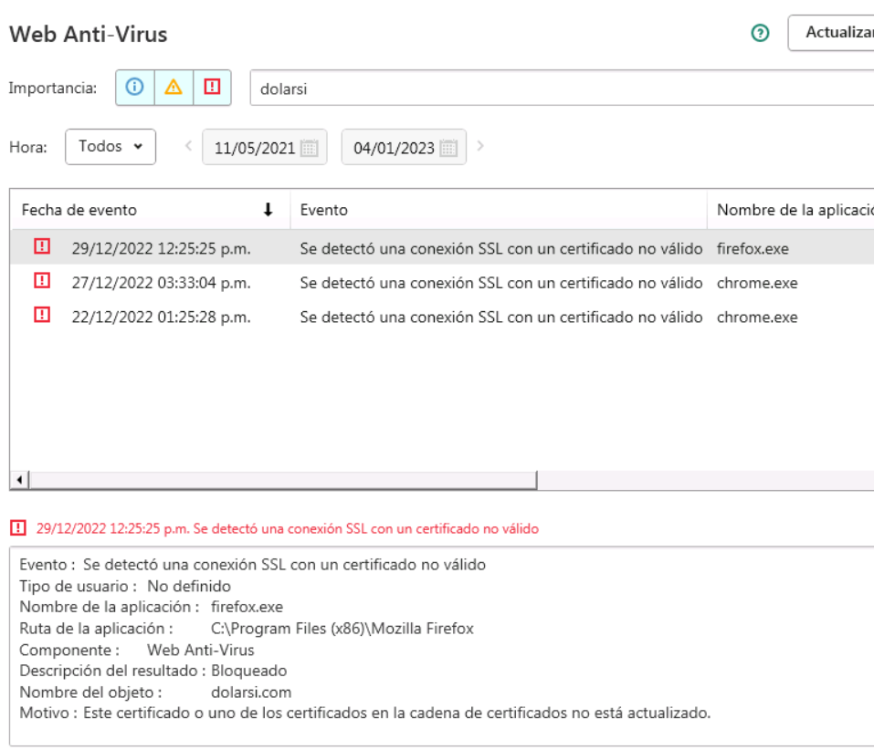Image resolution: width=874 pixels, height=750 pixels.
Task: Open calendar picker for 11/05/2021
Action: point(309,148)
